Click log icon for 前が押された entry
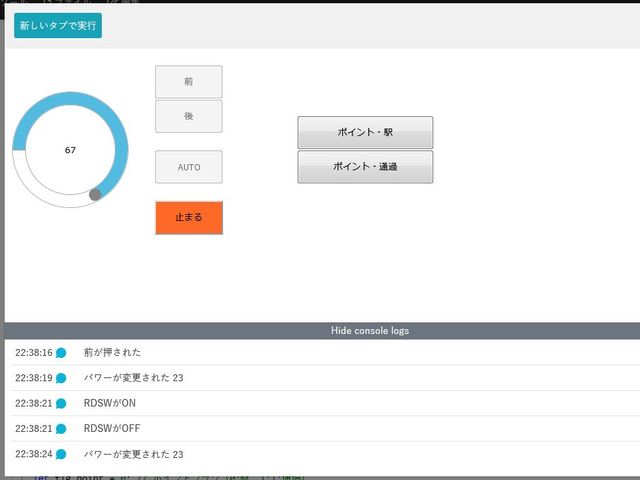640x480 pixels. tap(61, 353)
